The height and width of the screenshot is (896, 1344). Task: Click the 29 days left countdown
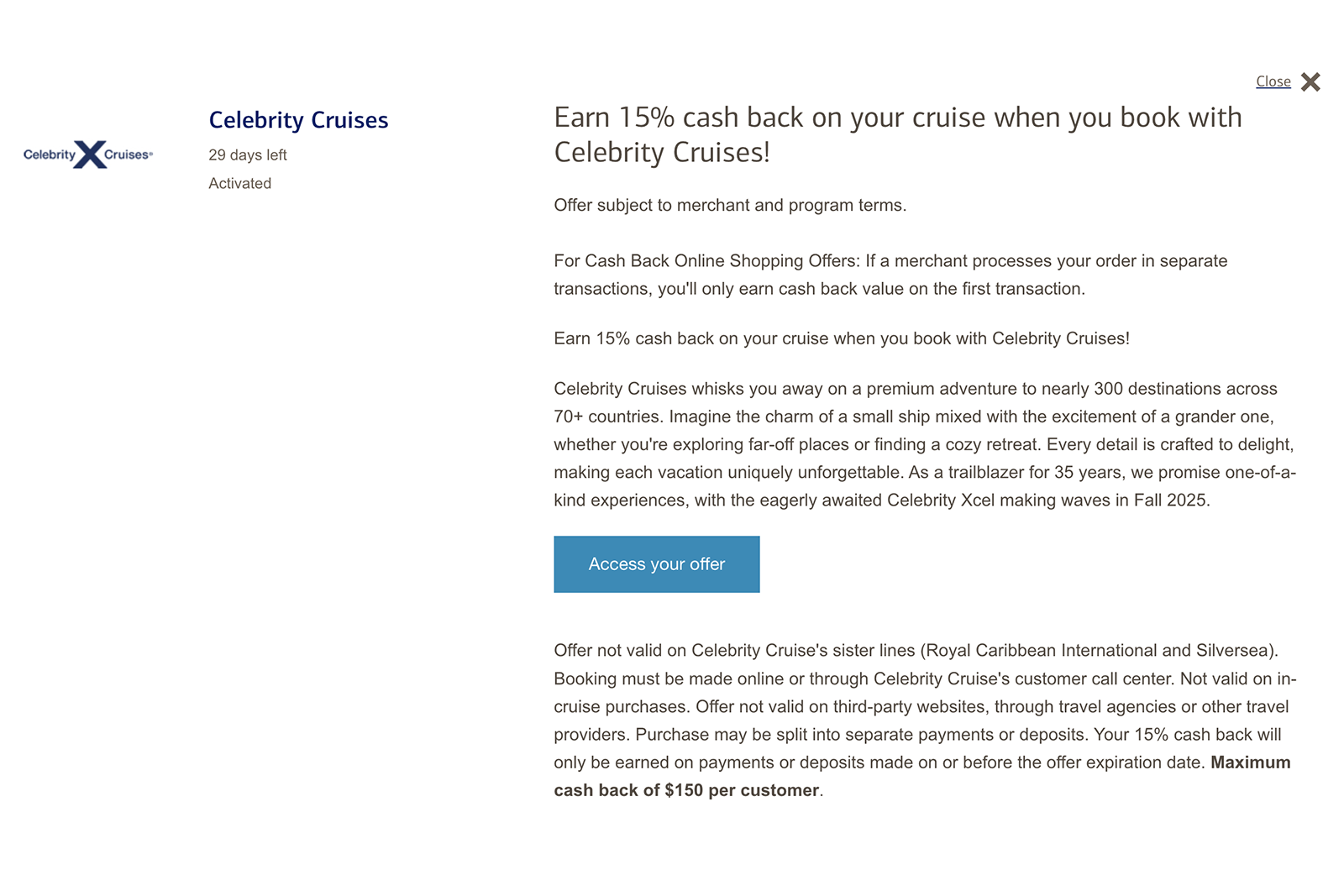click(x=247, y=155)
